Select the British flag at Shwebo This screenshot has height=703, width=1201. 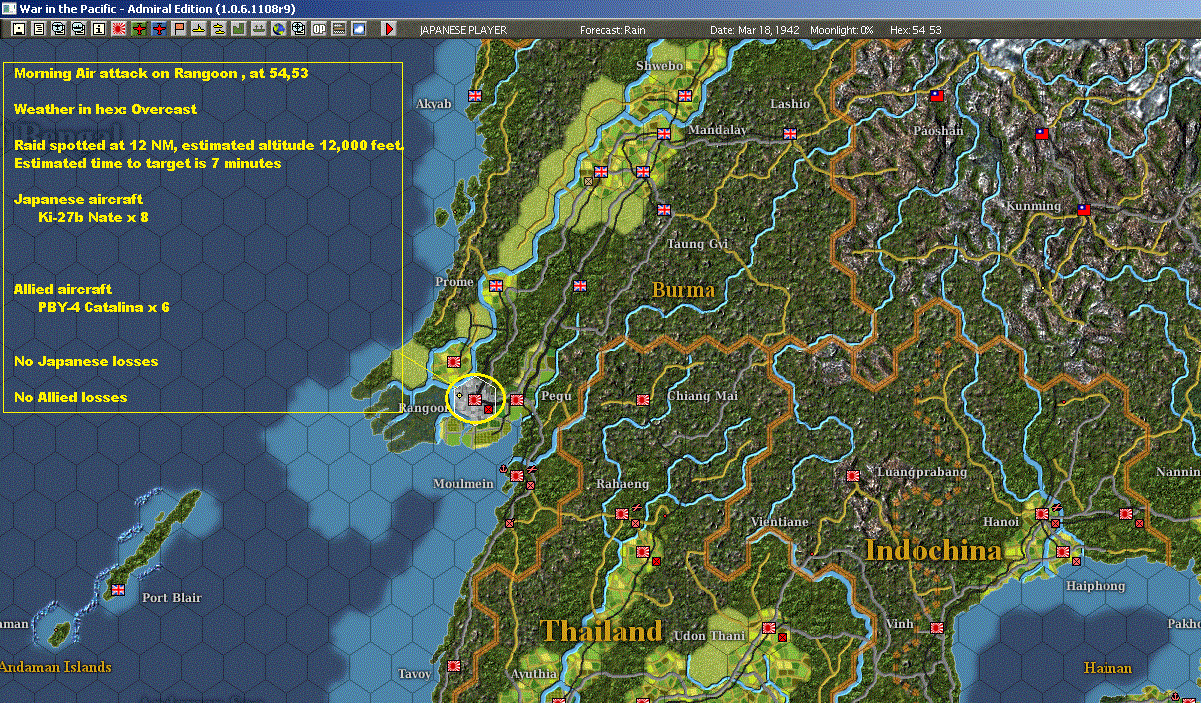click(685, 96)
